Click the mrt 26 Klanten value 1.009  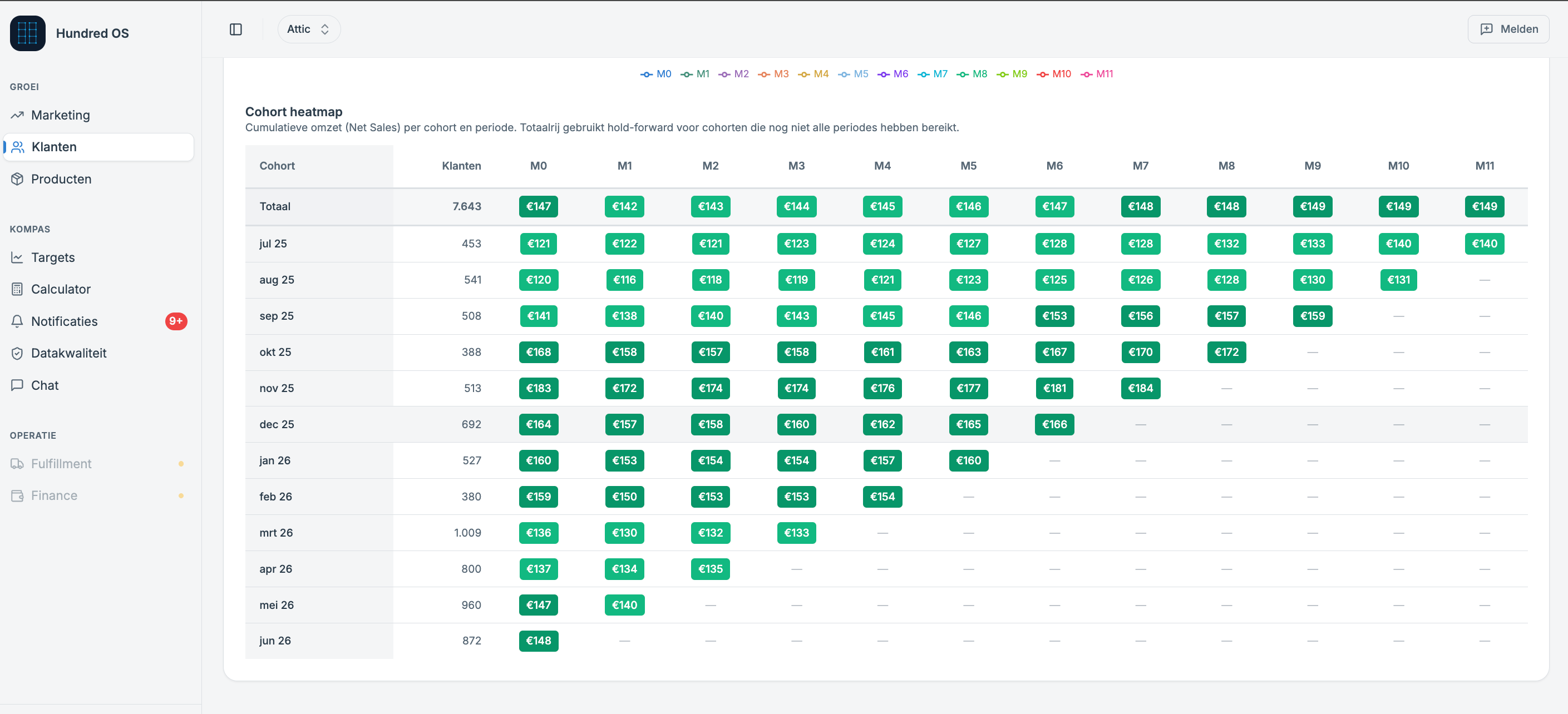click(467, 532)
